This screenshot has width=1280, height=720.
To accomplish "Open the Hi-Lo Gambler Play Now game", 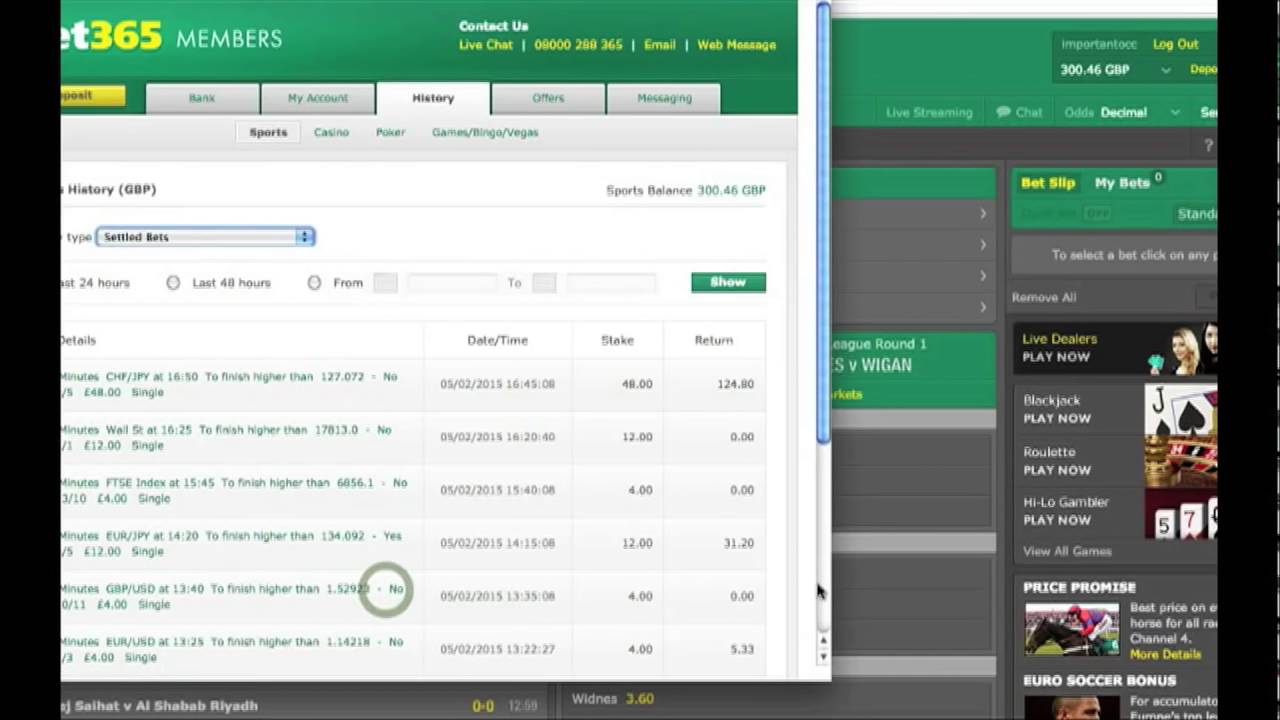I will tap(1115, 512).
